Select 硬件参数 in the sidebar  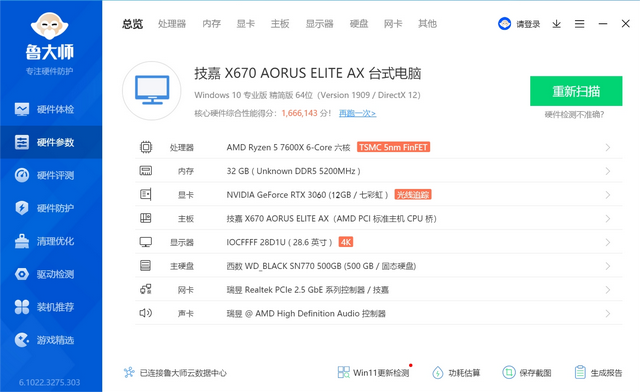click(x=51, y=142)
